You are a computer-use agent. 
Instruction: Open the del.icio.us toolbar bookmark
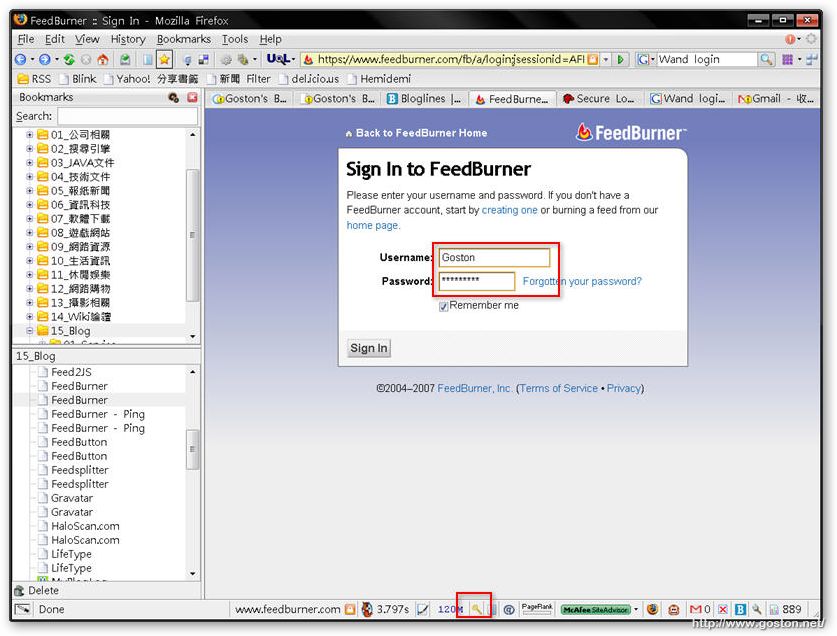(309, 79)
